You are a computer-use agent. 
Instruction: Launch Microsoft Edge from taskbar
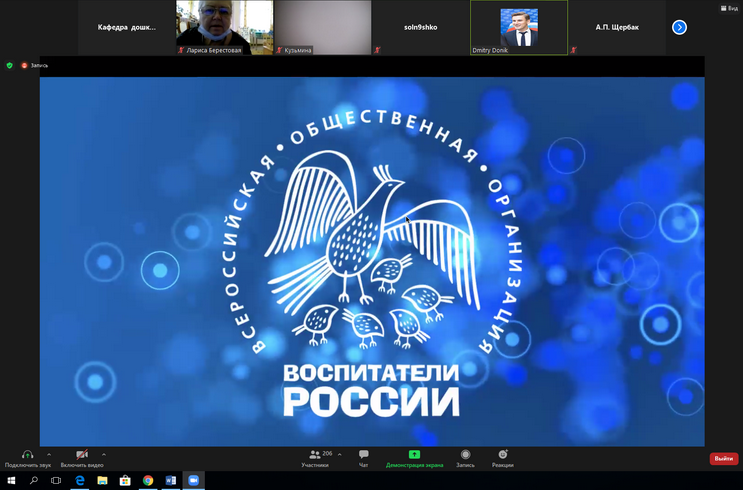point(80,481)
